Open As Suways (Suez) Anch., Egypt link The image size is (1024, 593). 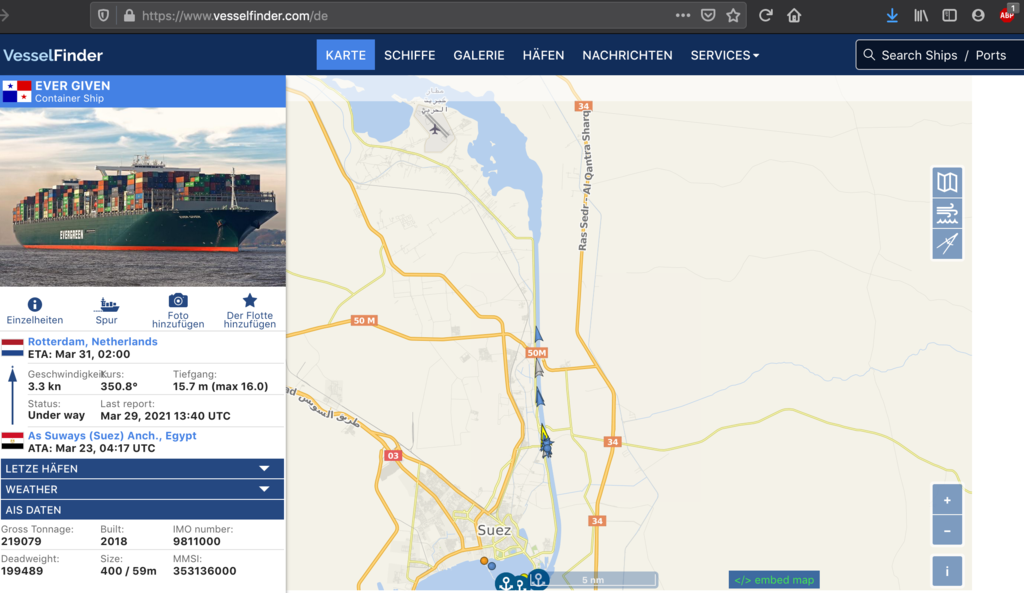coord(112,436)
